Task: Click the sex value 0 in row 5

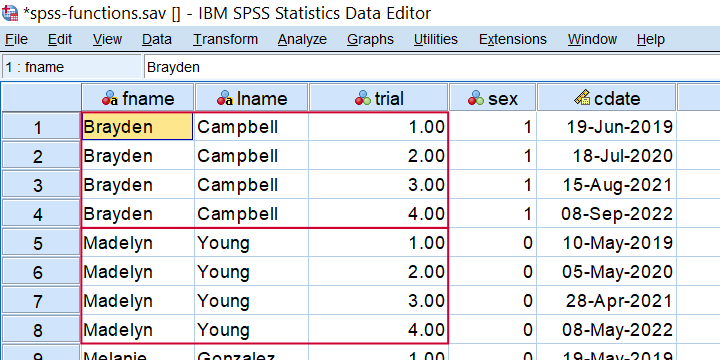Action: pyautogui.click(x=492, y=242)
